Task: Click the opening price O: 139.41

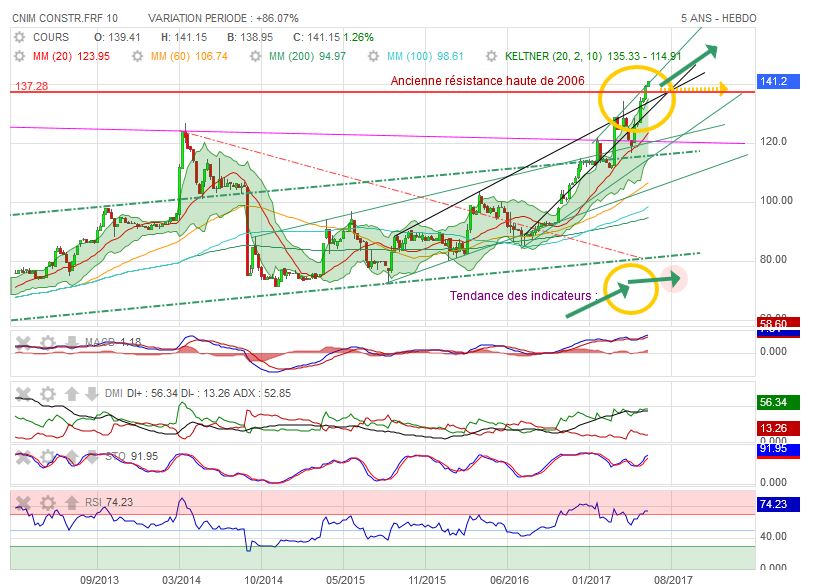Action: 117,38
